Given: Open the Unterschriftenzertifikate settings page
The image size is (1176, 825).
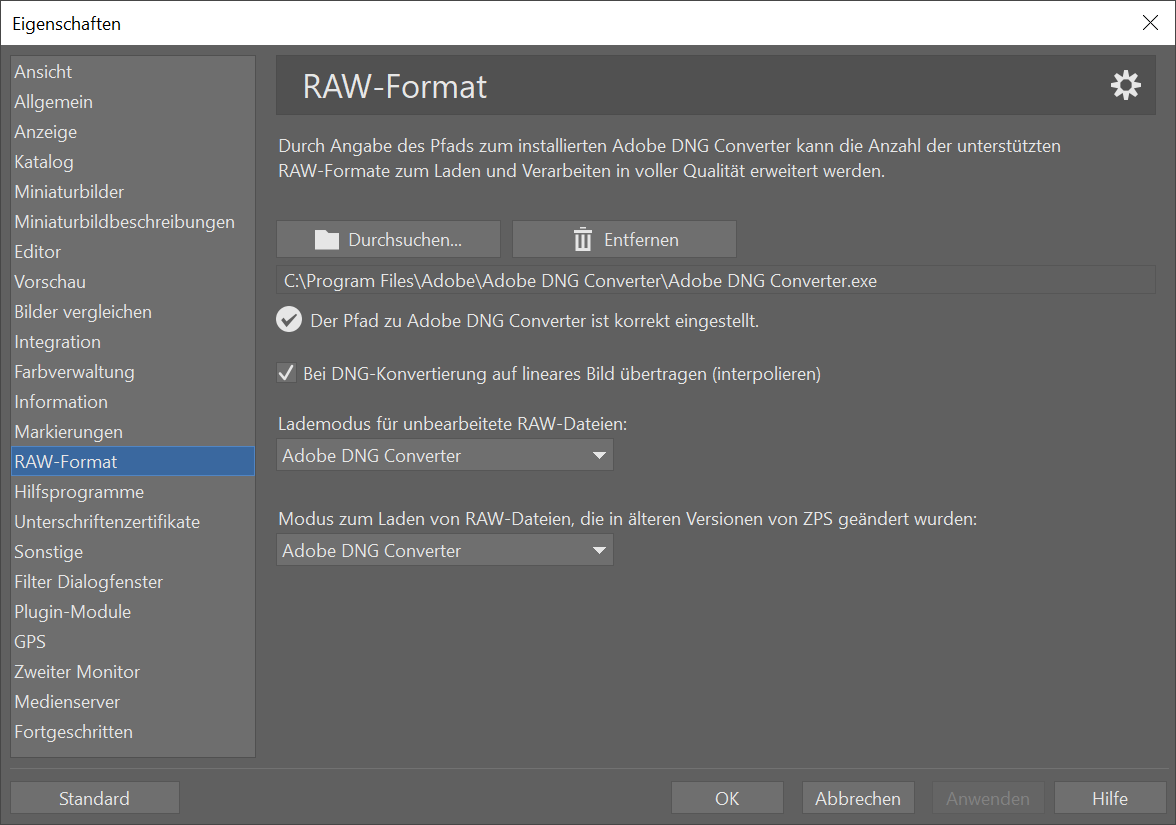Looking at the screenshot, I should (107, 522).
